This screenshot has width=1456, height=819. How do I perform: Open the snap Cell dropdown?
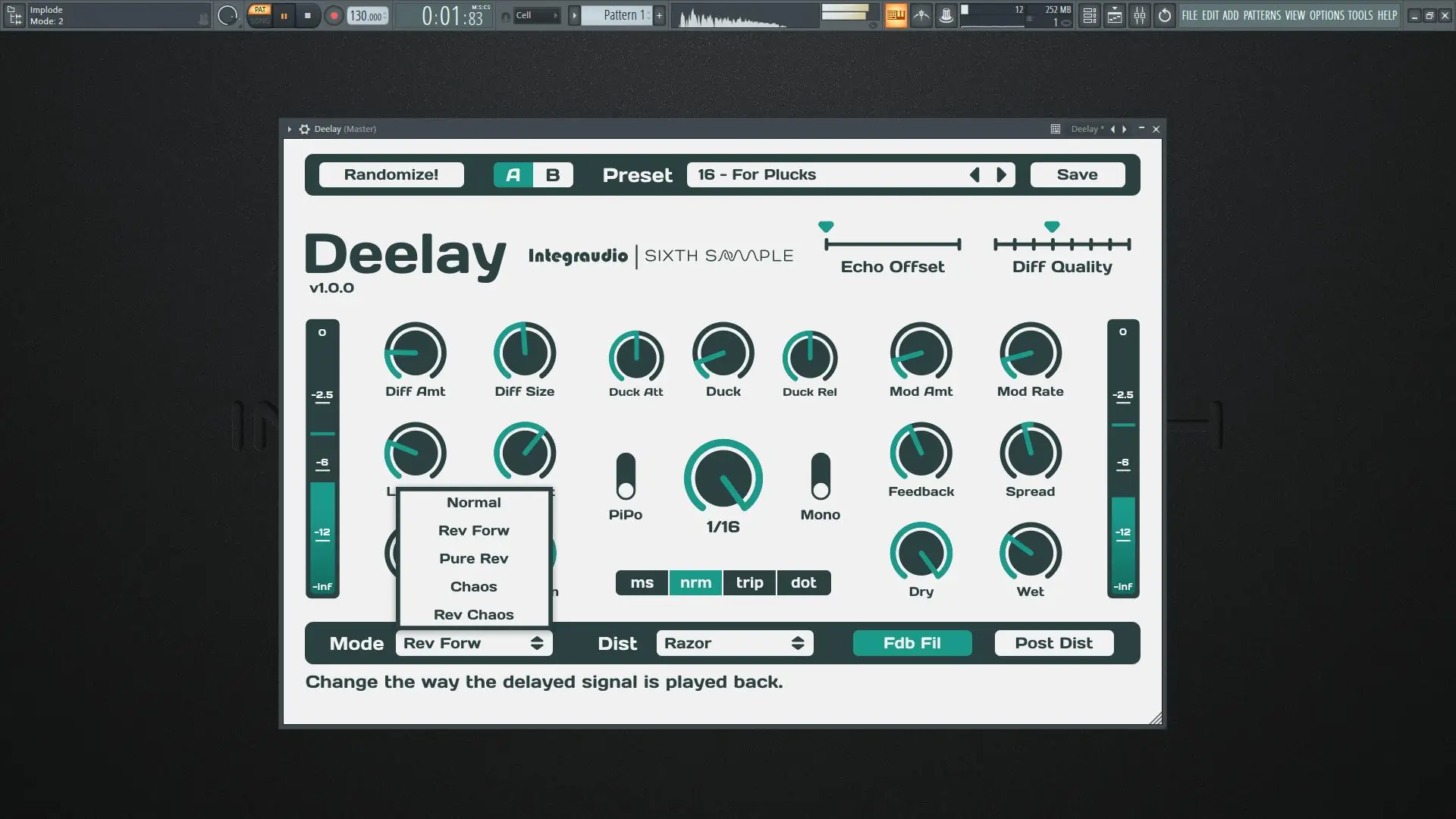pos(537,15)
